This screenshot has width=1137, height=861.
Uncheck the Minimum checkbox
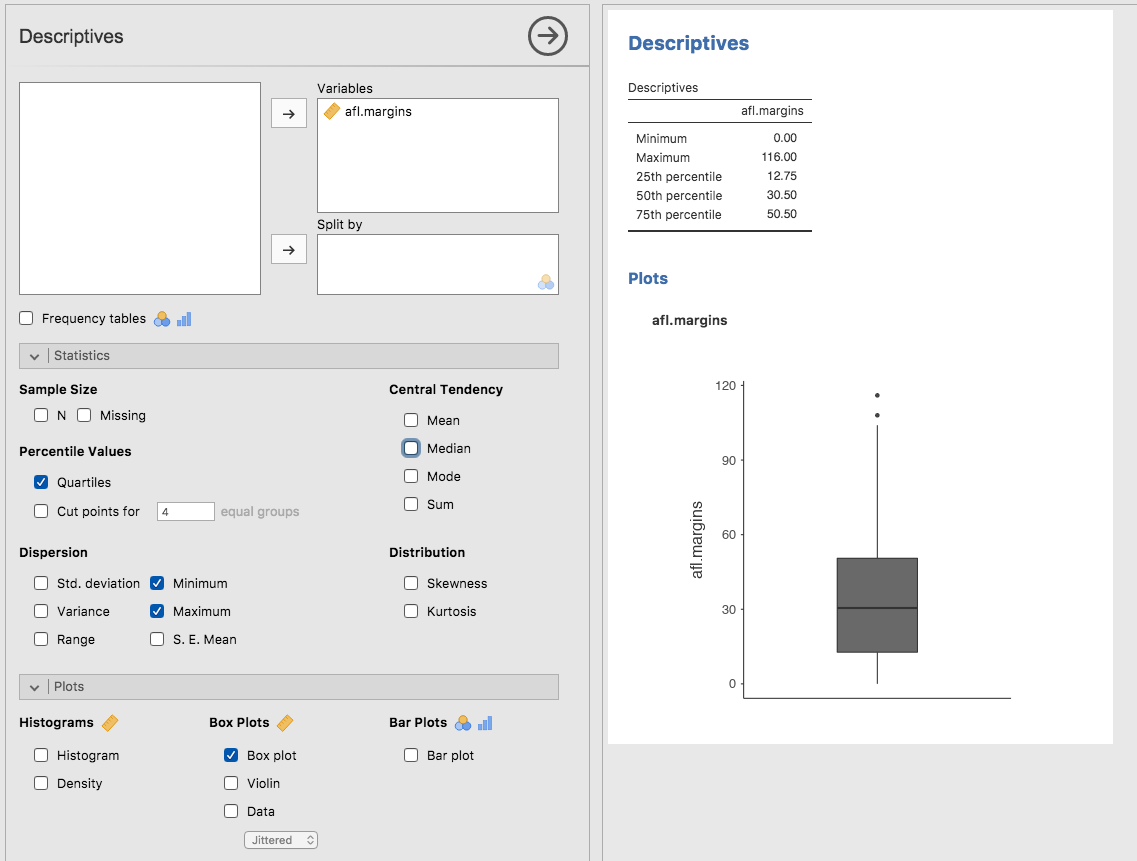[157, 582]
